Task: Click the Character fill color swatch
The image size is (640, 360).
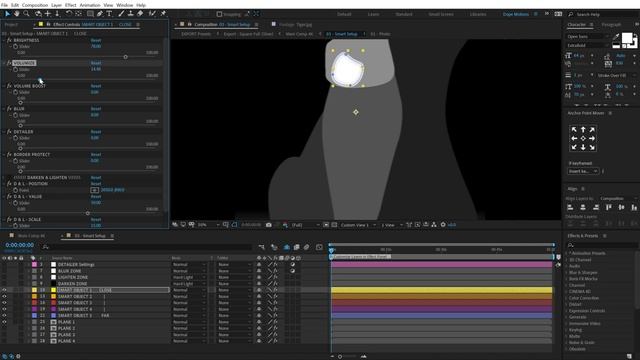Action: coord(627,38)
